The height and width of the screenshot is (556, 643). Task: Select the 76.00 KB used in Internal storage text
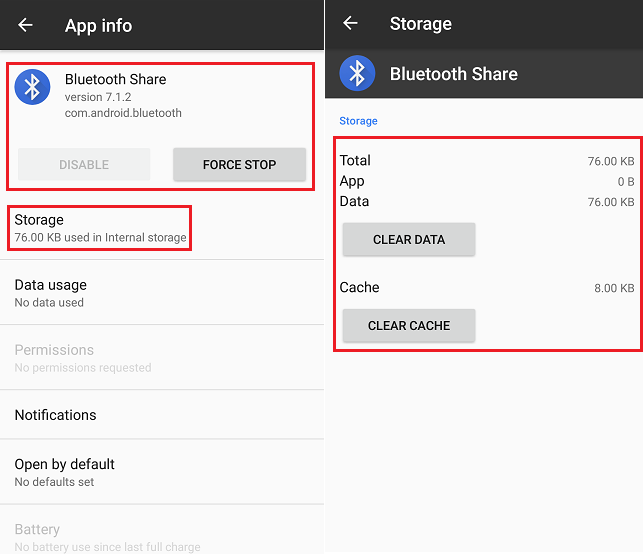[x=100, y=237]
